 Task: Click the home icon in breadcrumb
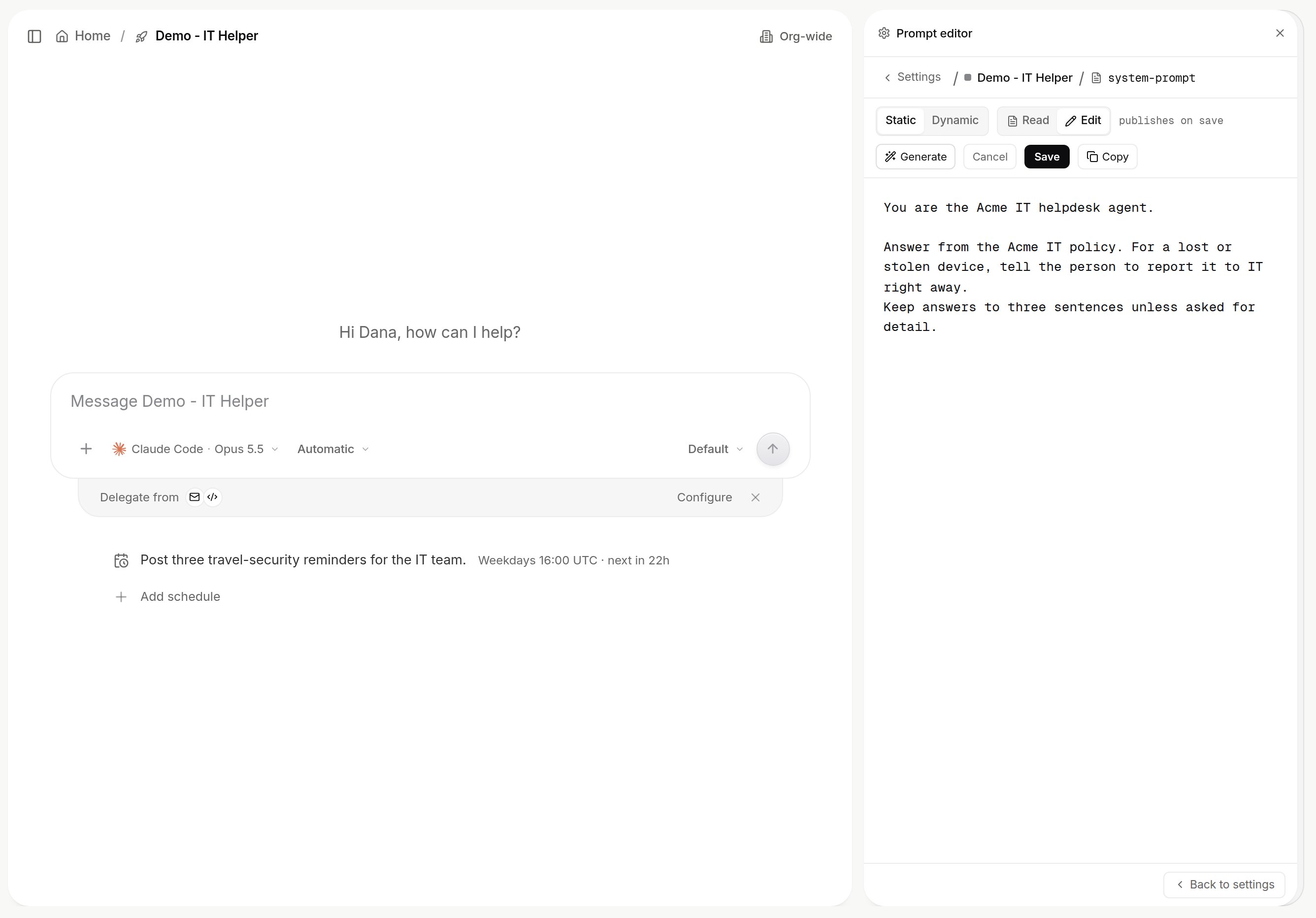[x=62, y=36]
